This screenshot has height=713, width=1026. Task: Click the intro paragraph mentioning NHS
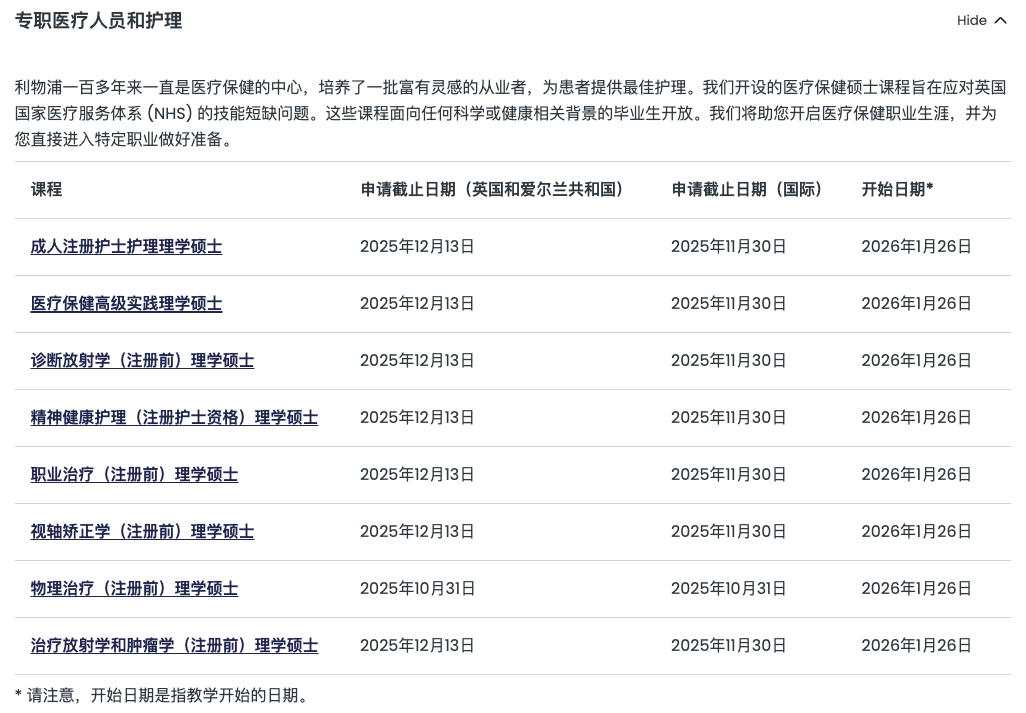pos(510,113)
